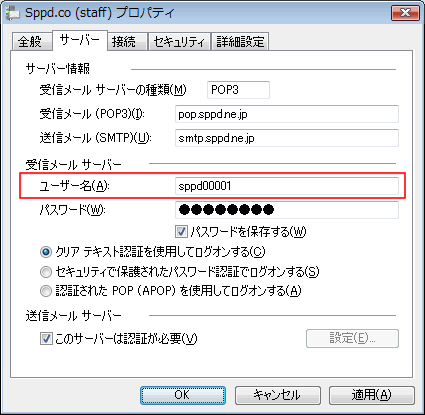Select 認証された POP (APOP) radio button
425x415 pixels.
coord(46,291)
